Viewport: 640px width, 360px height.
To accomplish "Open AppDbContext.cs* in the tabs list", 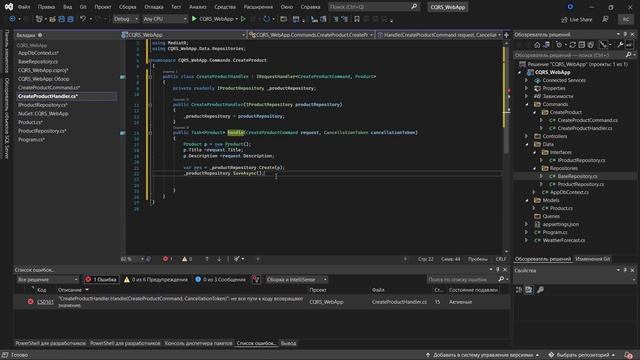I will tap(38, 53).
